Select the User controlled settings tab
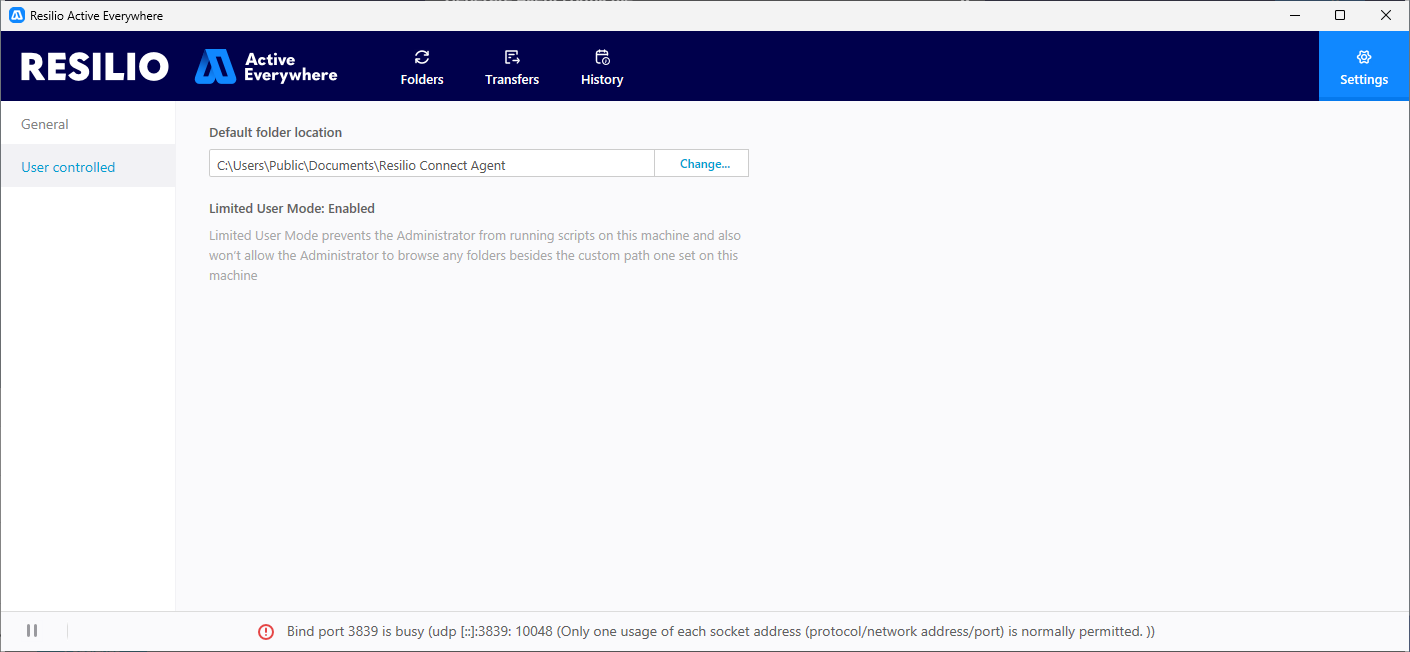Image resolution: width=1410 pixels, height=652 pixels. tap(68, 167)
